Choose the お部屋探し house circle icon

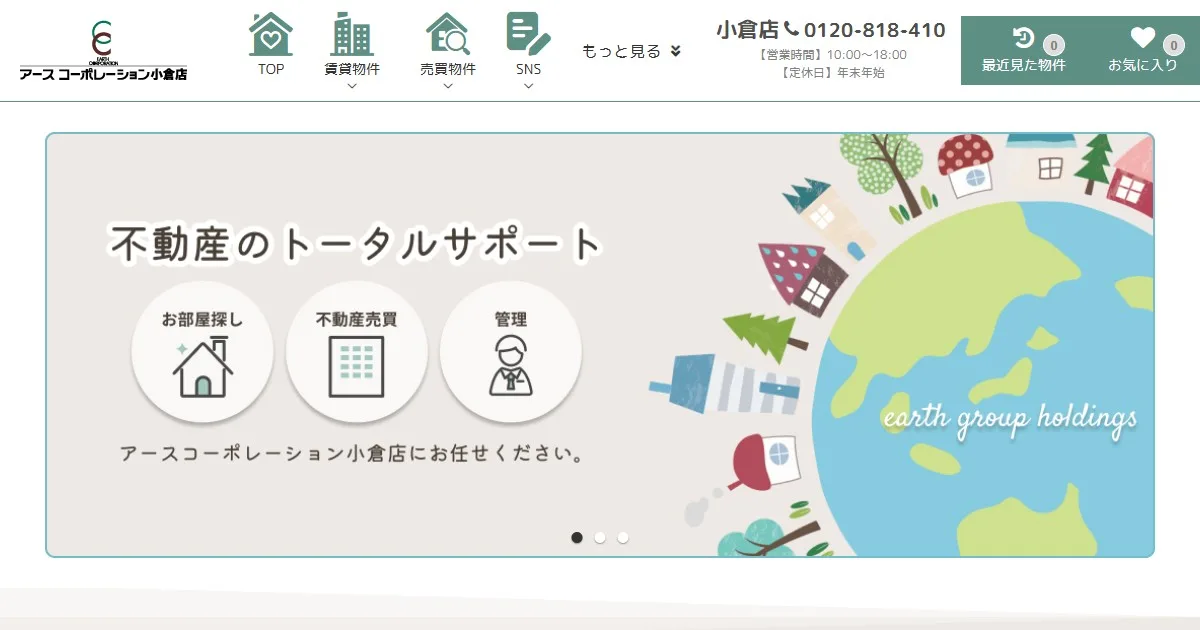[x=202, y=352]
